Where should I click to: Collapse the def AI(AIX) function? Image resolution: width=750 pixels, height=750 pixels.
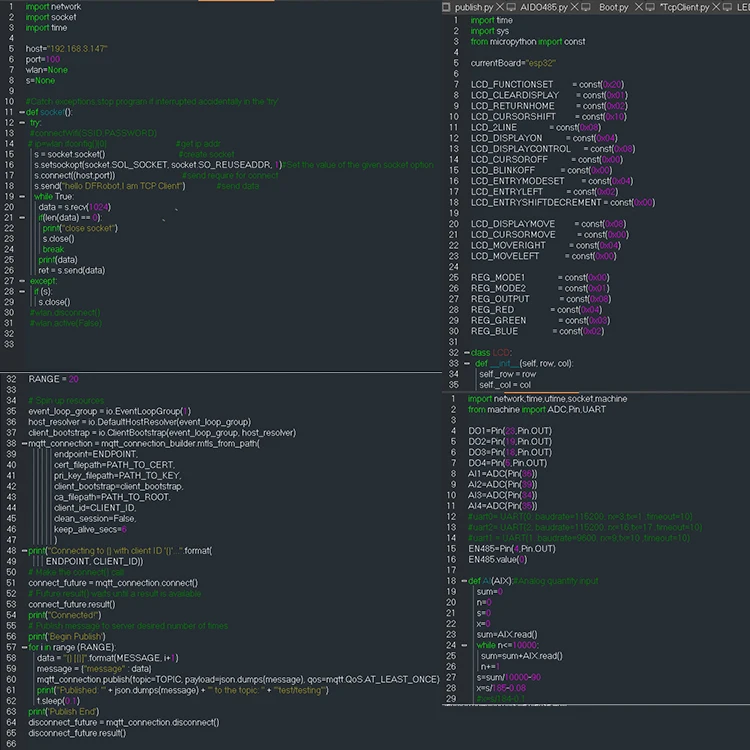point(463,581)
